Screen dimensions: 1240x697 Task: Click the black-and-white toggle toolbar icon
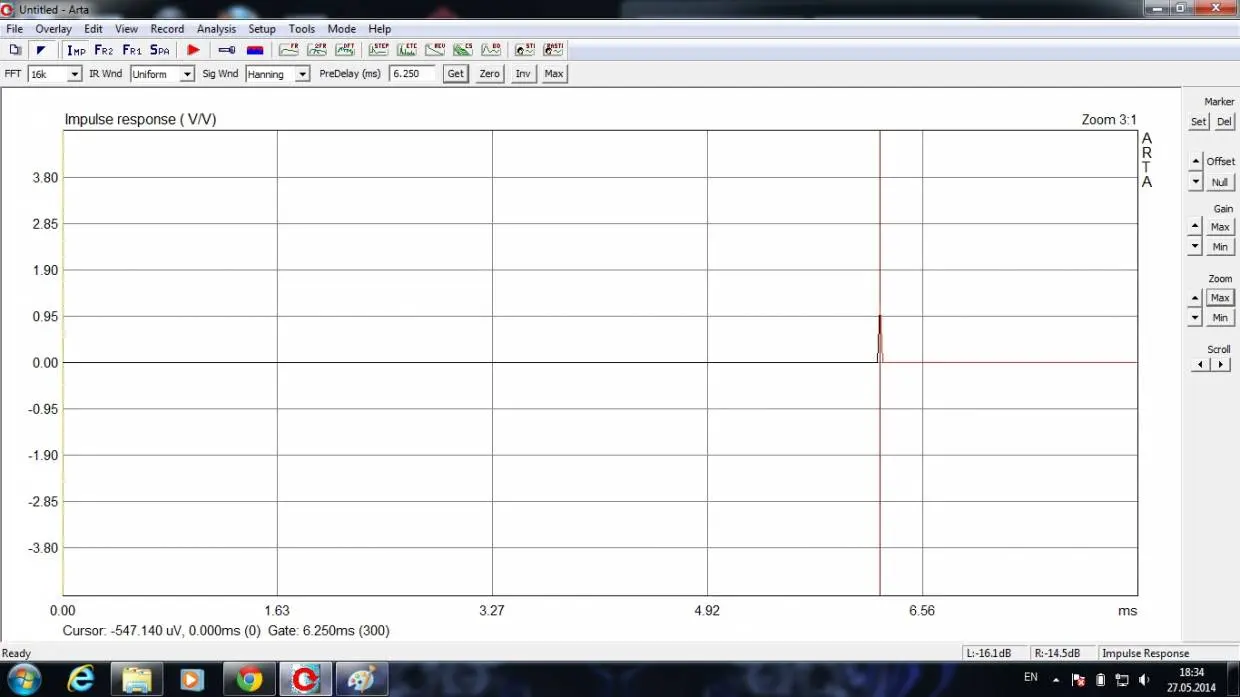click(41, 49)
